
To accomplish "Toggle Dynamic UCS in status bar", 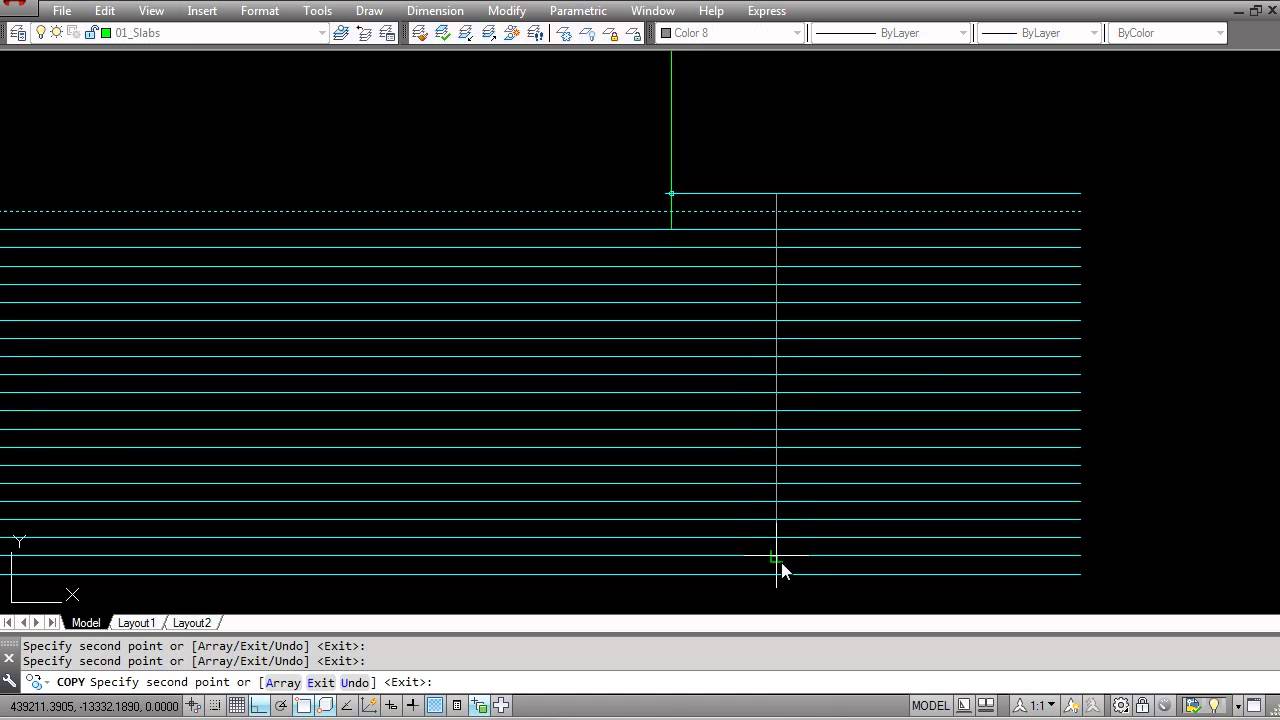I will [x=369, y=706].
